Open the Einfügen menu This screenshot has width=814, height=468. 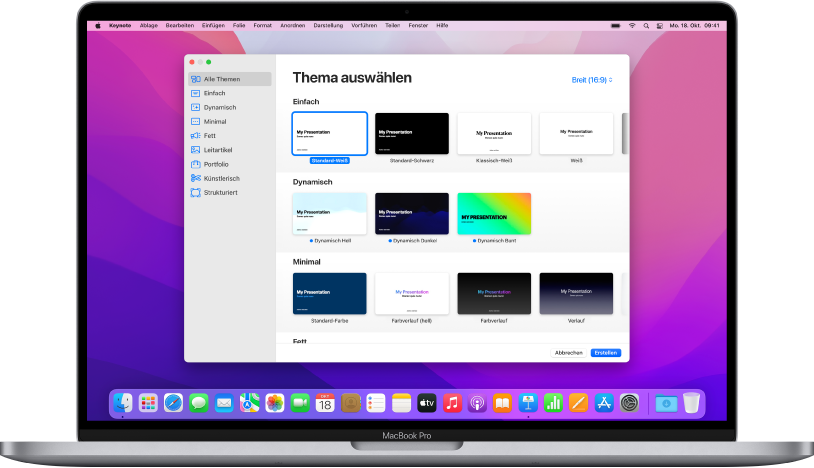coord(213,25)
